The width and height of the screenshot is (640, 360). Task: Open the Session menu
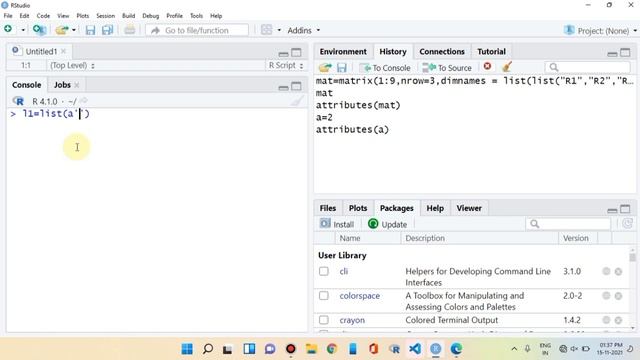[x=105, y=16]
